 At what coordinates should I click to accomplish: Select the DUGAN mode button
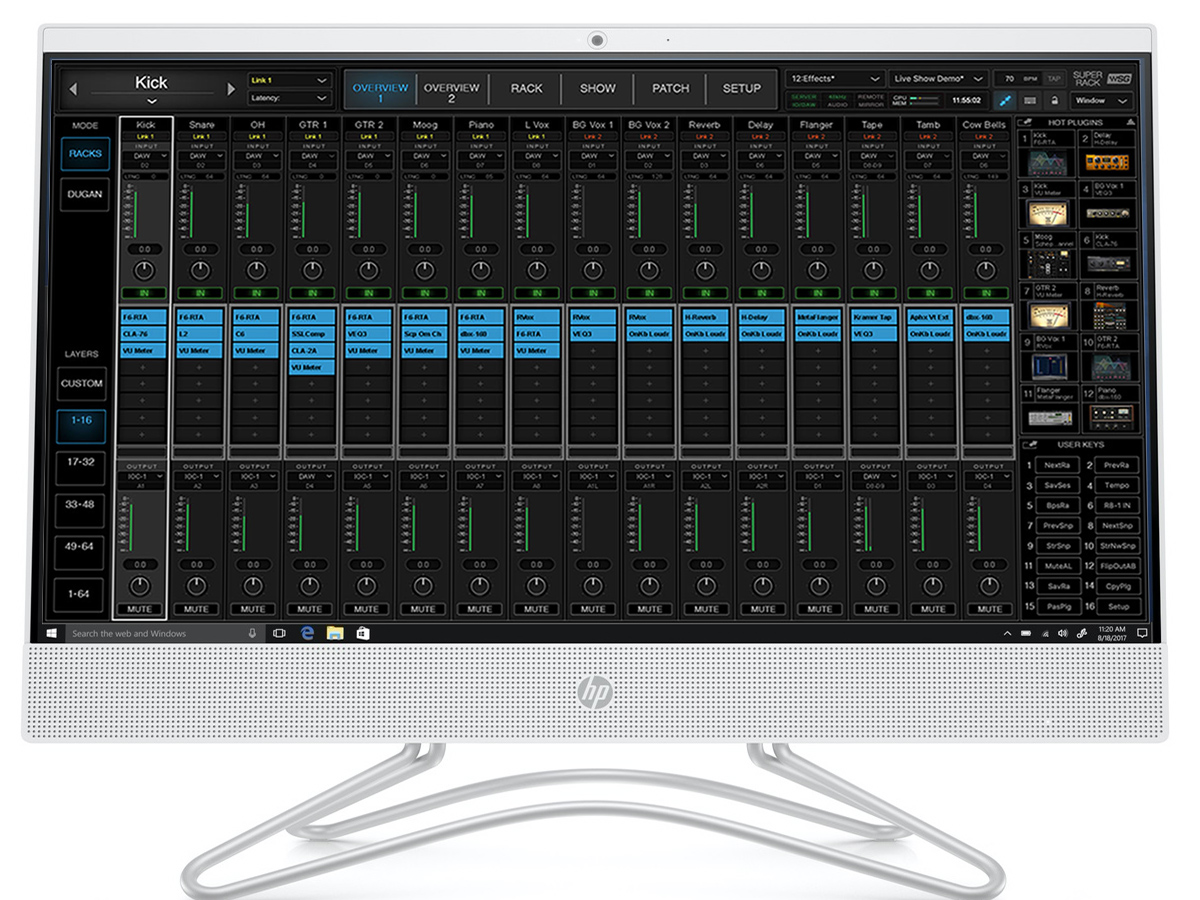point(84,194)
